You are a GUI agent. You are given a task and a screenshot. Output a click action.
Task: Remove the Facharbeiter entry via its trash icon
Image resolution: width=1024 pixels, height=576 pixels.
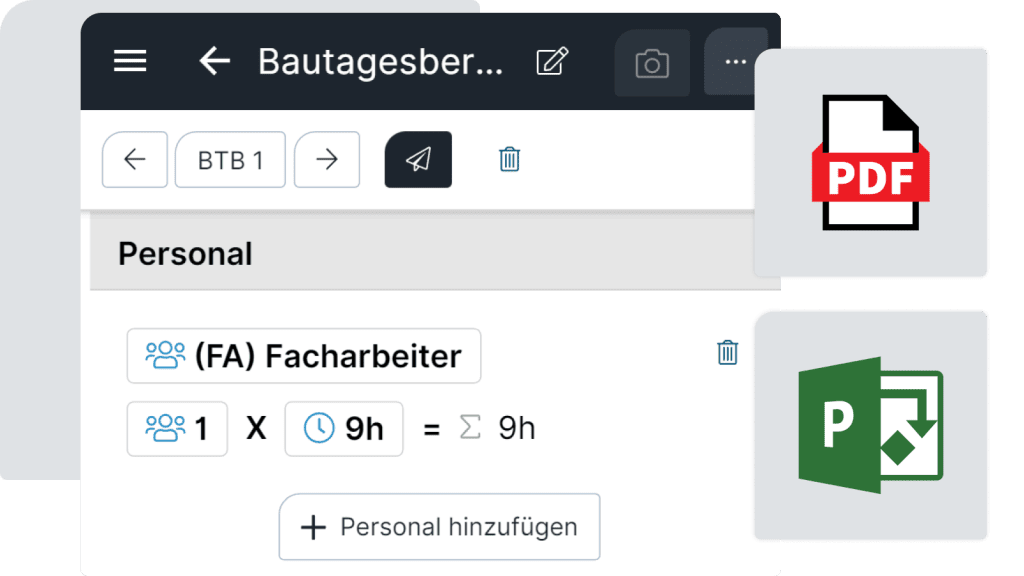coord(727,352)
